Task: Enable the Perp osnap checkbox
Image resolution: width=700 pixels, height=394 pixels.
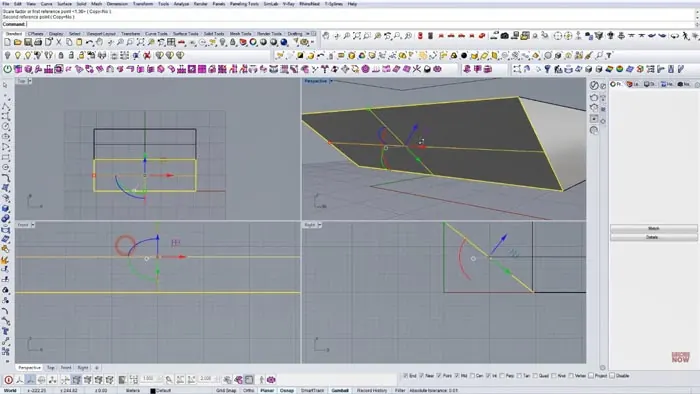Action: pos(502,376)
